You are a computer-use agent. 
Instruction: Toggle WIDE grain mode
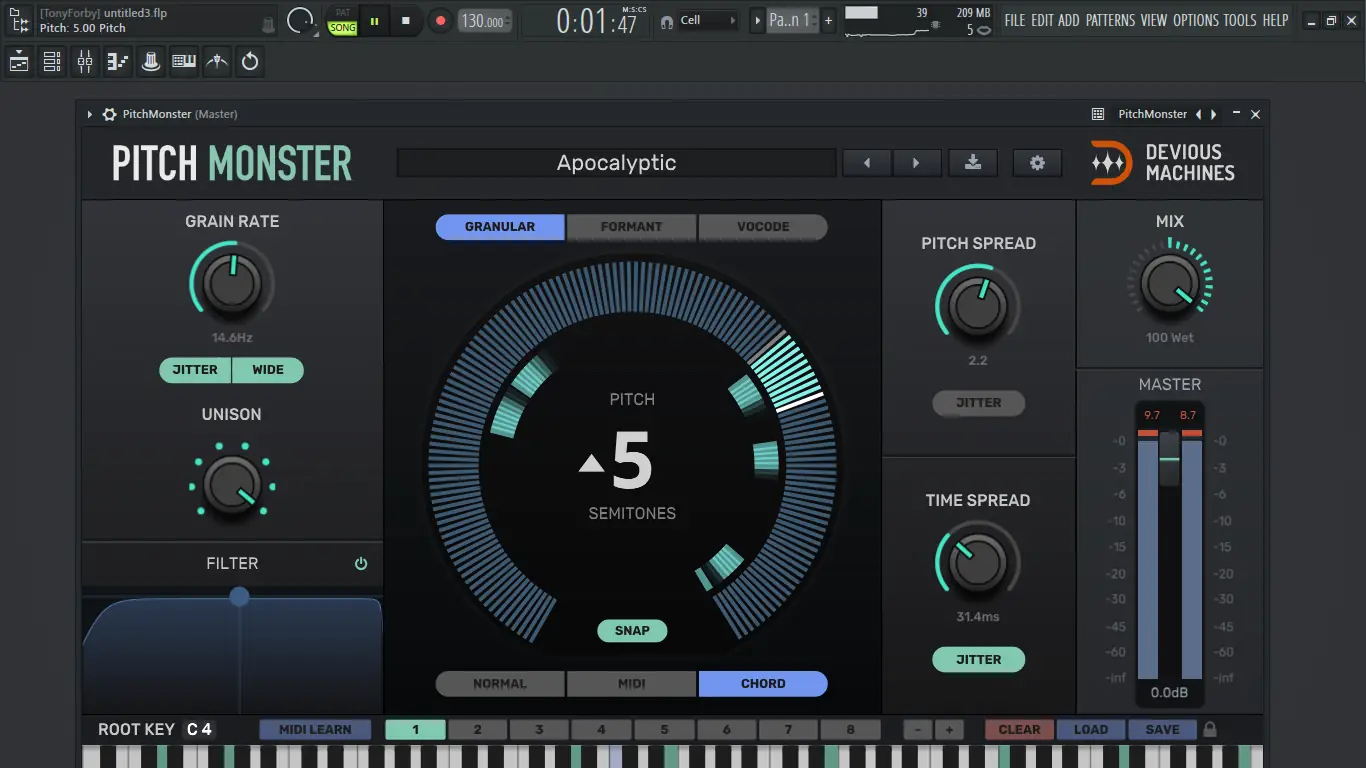click(x=268, y=370)
